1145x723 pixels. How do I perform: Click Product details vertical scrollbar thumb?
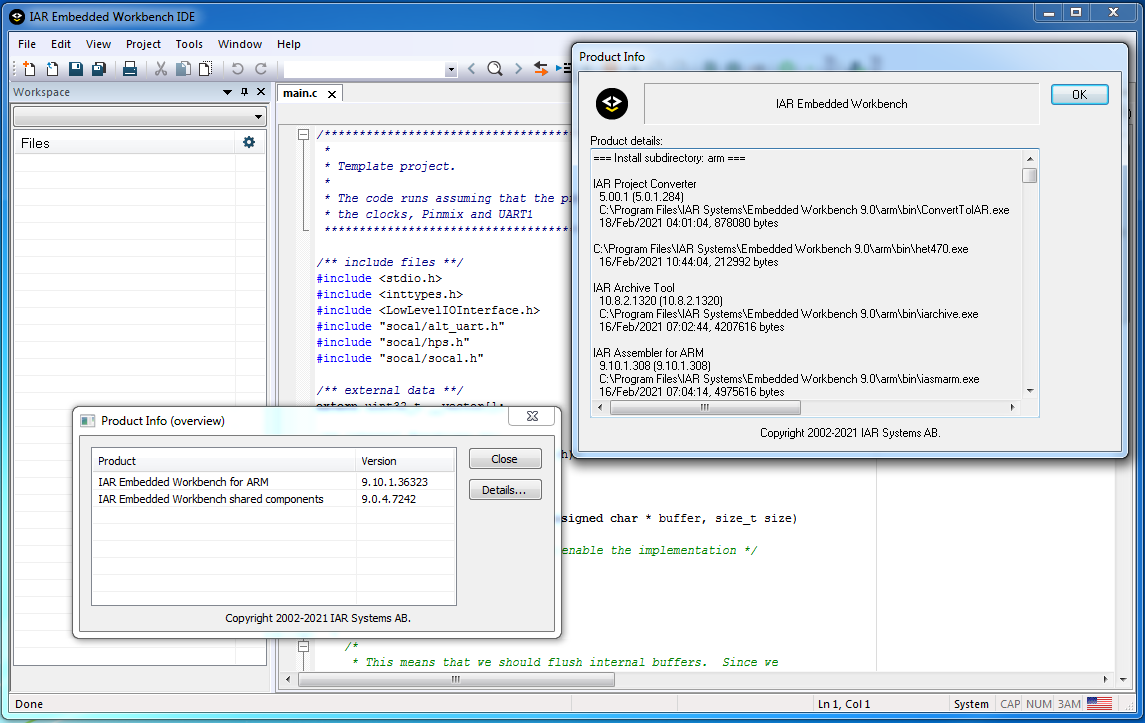[1030, 175]
